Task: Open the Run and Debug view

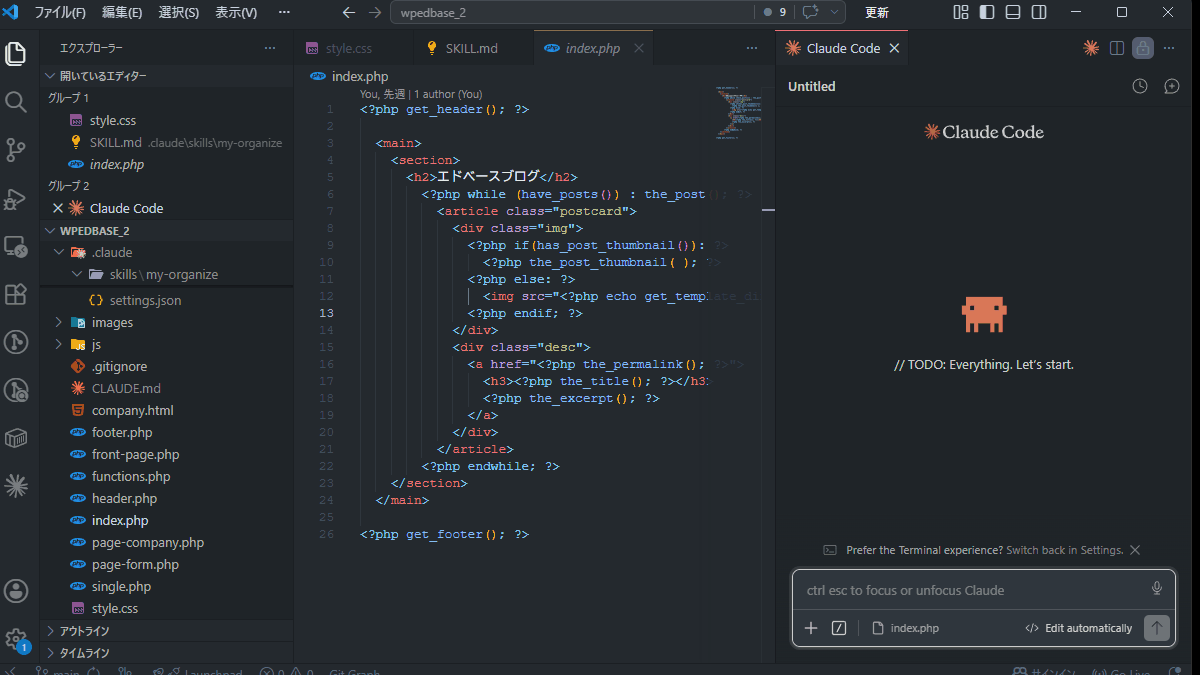Action: click(16, 198)
